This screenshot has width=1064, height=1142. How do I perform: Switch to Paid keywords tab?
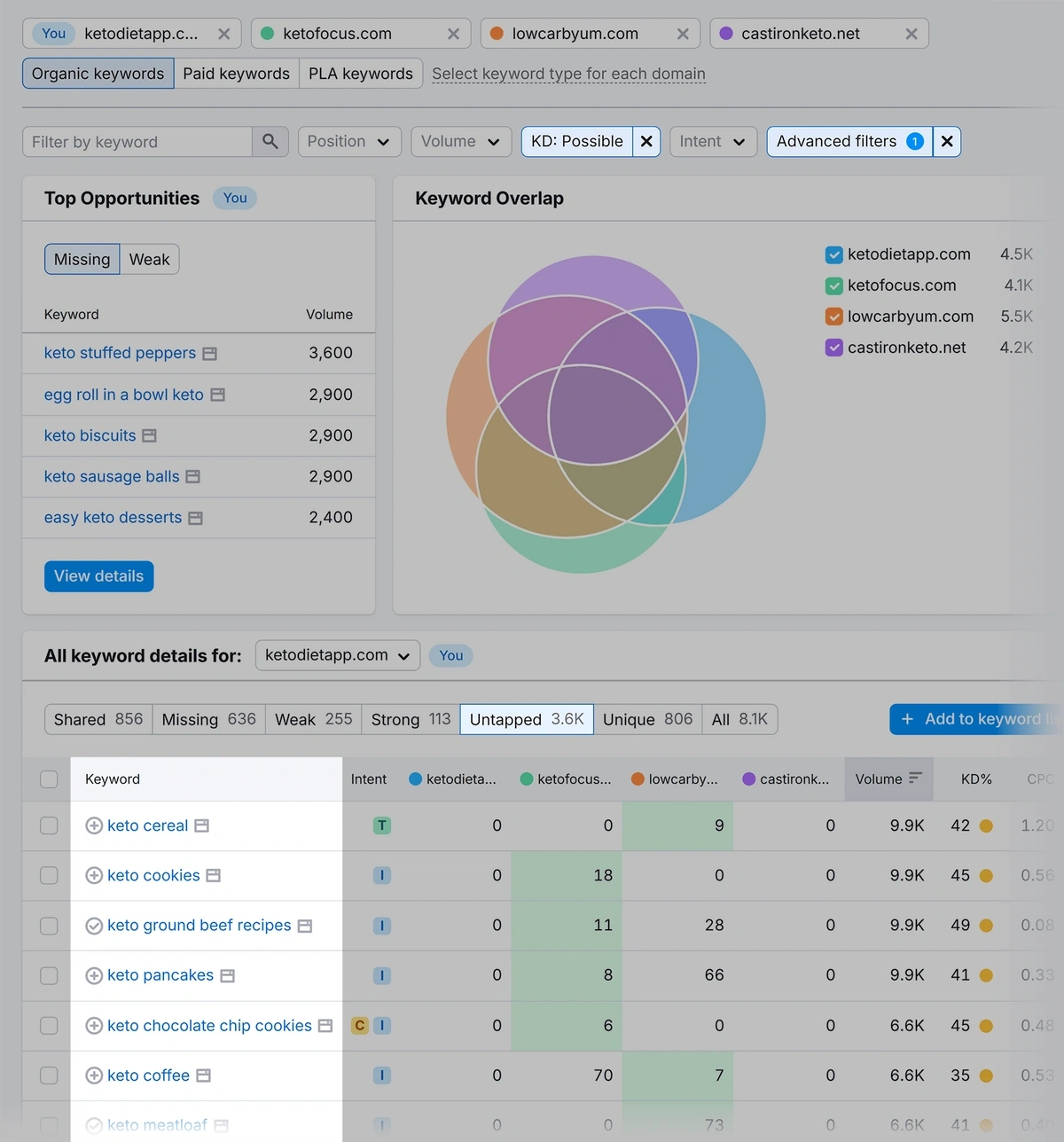(x=236, y=74)
